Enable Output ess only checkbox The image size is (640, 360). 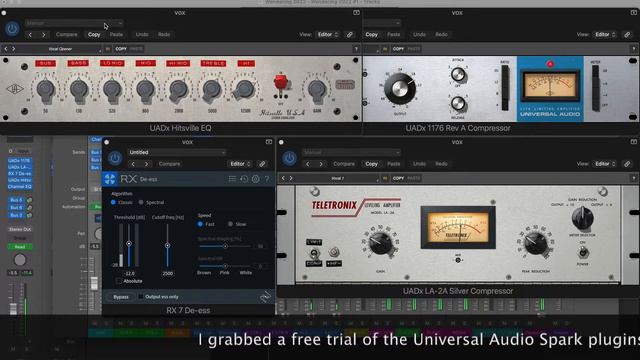pyautogui.click(x=141, y=297)
